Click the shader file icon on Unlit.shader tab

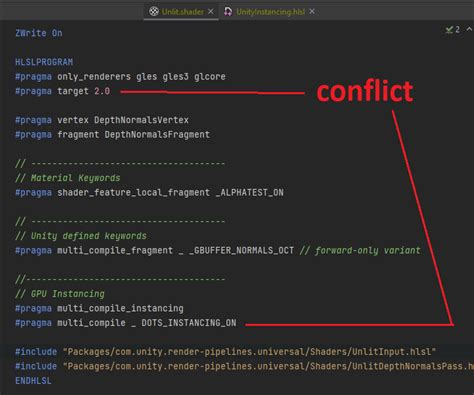[154, 12]
